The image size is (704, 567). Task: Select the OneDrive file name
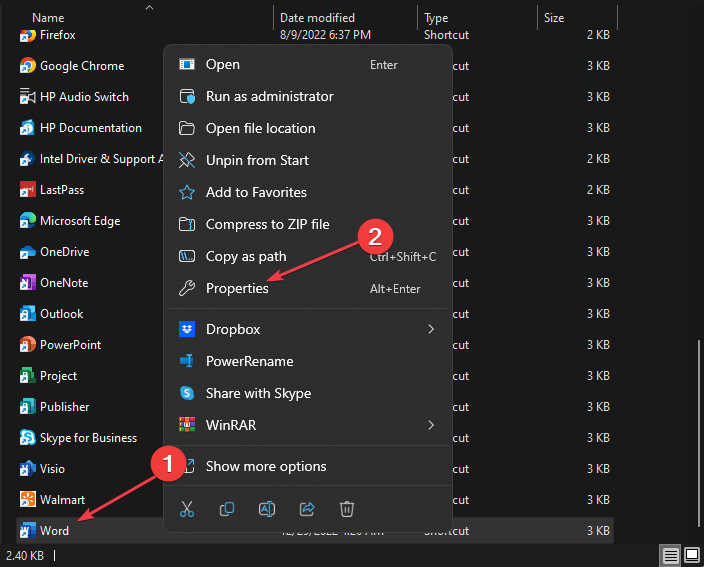65,252
